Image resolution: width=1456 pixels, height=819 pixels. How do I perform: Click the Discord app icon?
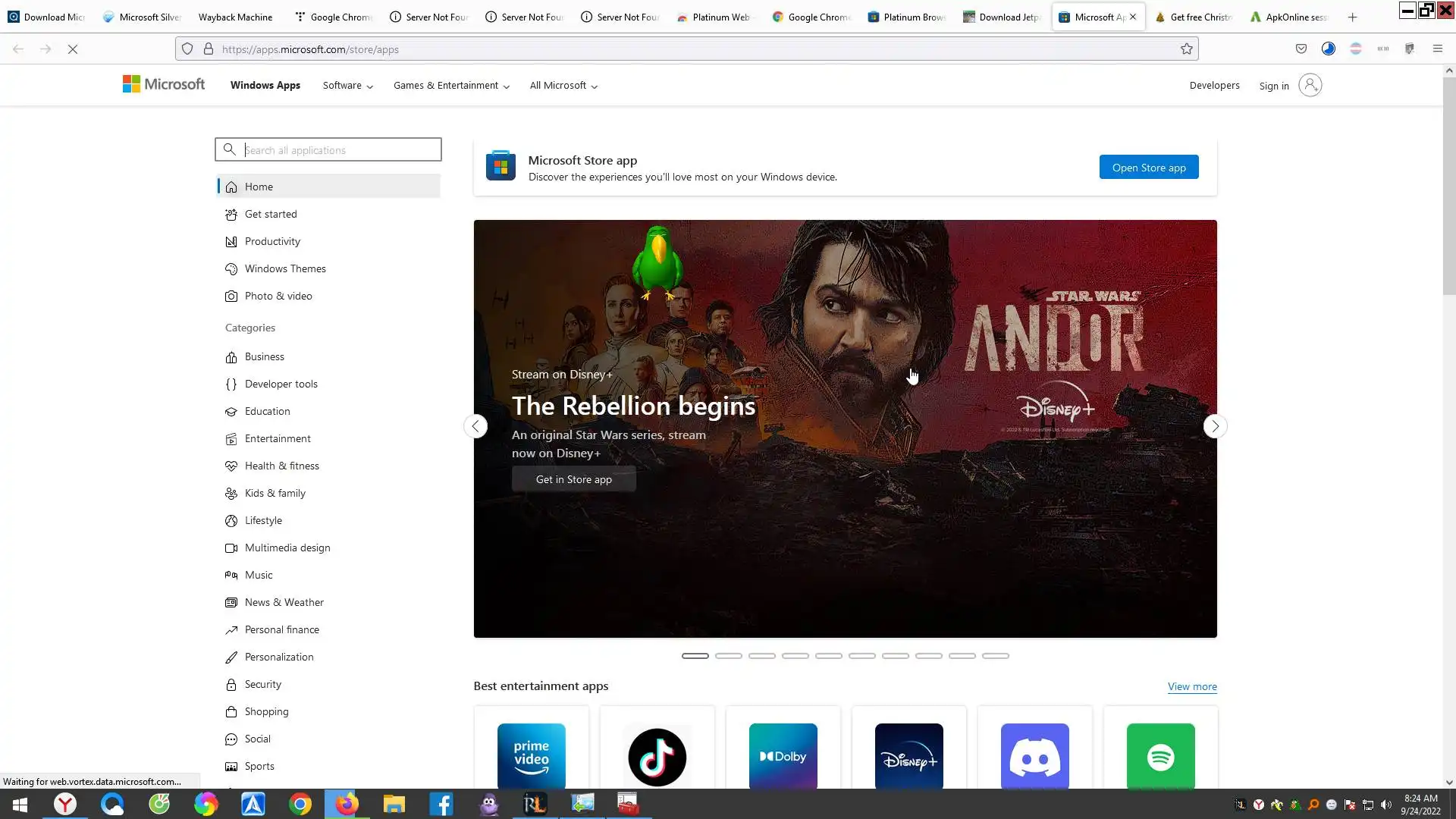(1034, 756)
